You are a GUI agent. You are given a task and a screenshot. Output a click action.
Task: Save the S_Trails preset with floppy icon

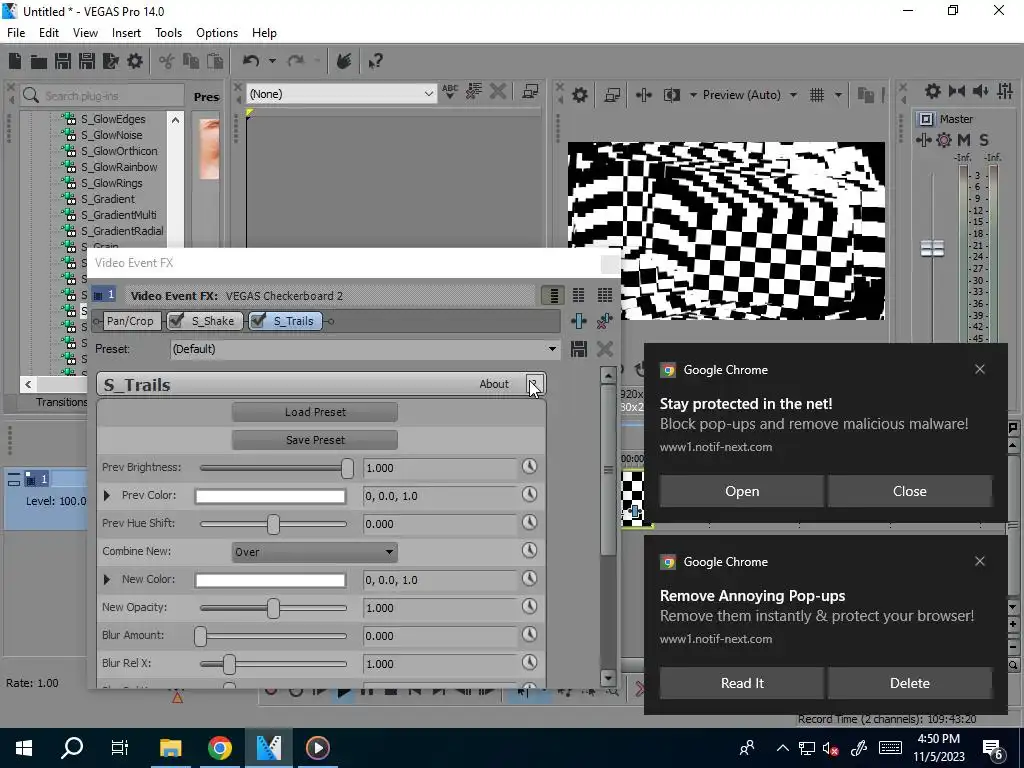point(579,349)
